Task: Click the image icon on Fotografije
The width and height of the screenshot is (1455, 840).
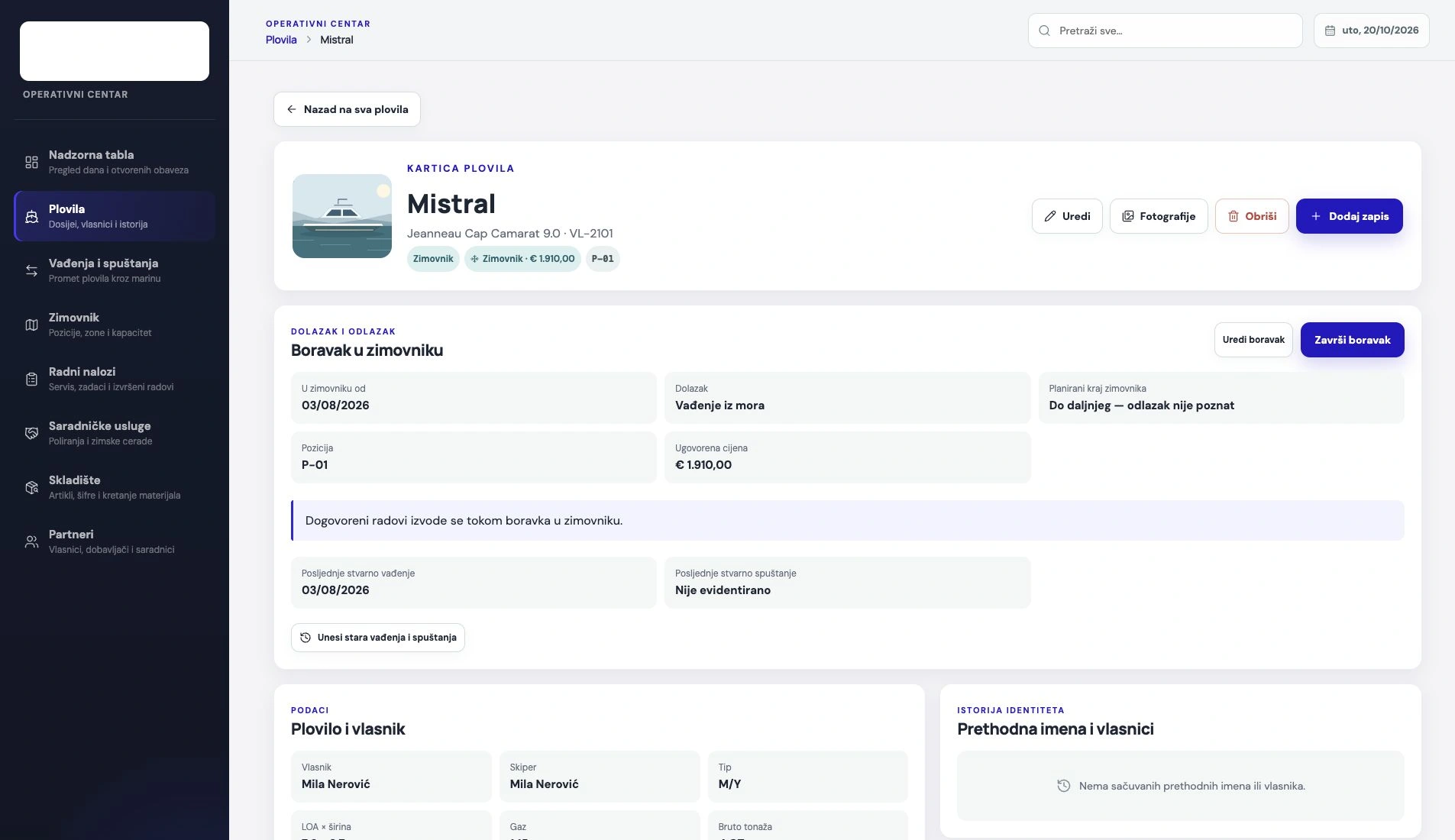Action: pyautogui.click(x=1127, y=216)
